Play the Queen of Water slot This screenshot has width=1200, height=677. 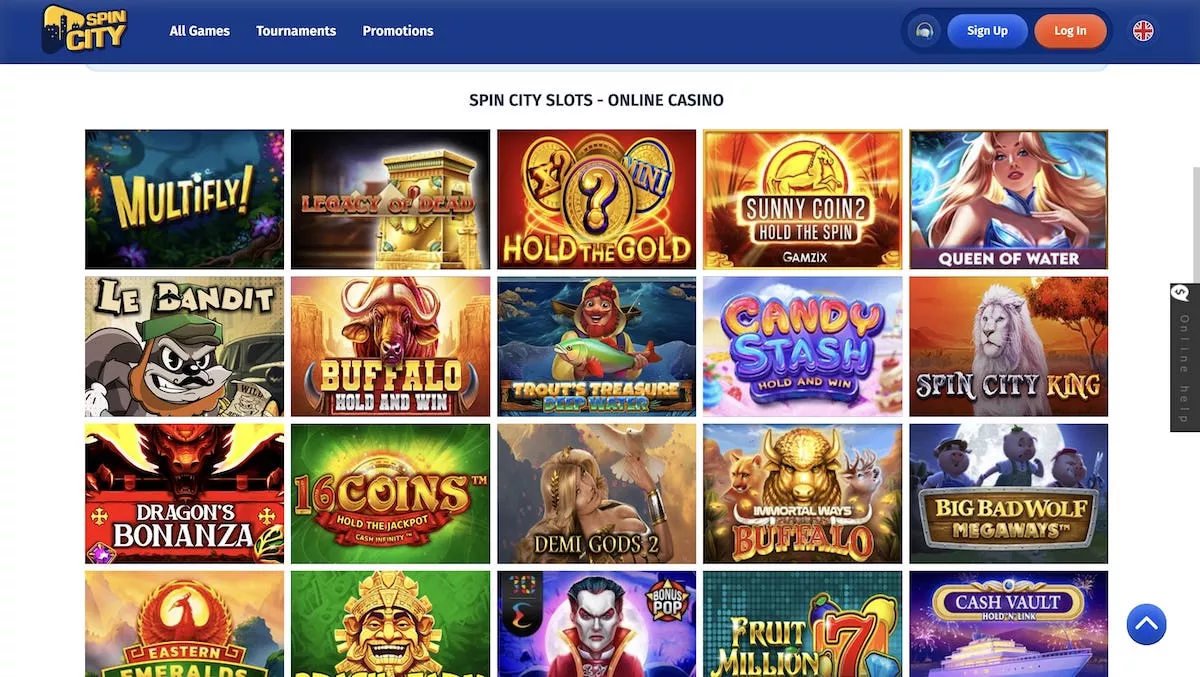(1008, 199)
